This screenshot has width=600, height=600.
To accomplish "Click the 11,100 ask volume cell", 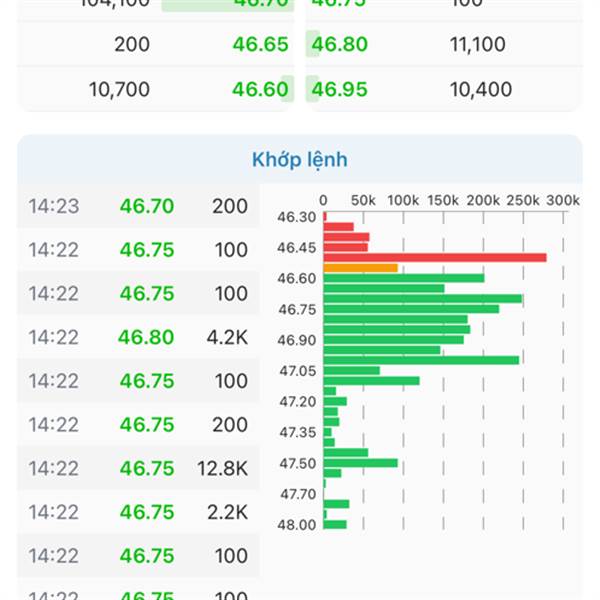I will (477, 45).
